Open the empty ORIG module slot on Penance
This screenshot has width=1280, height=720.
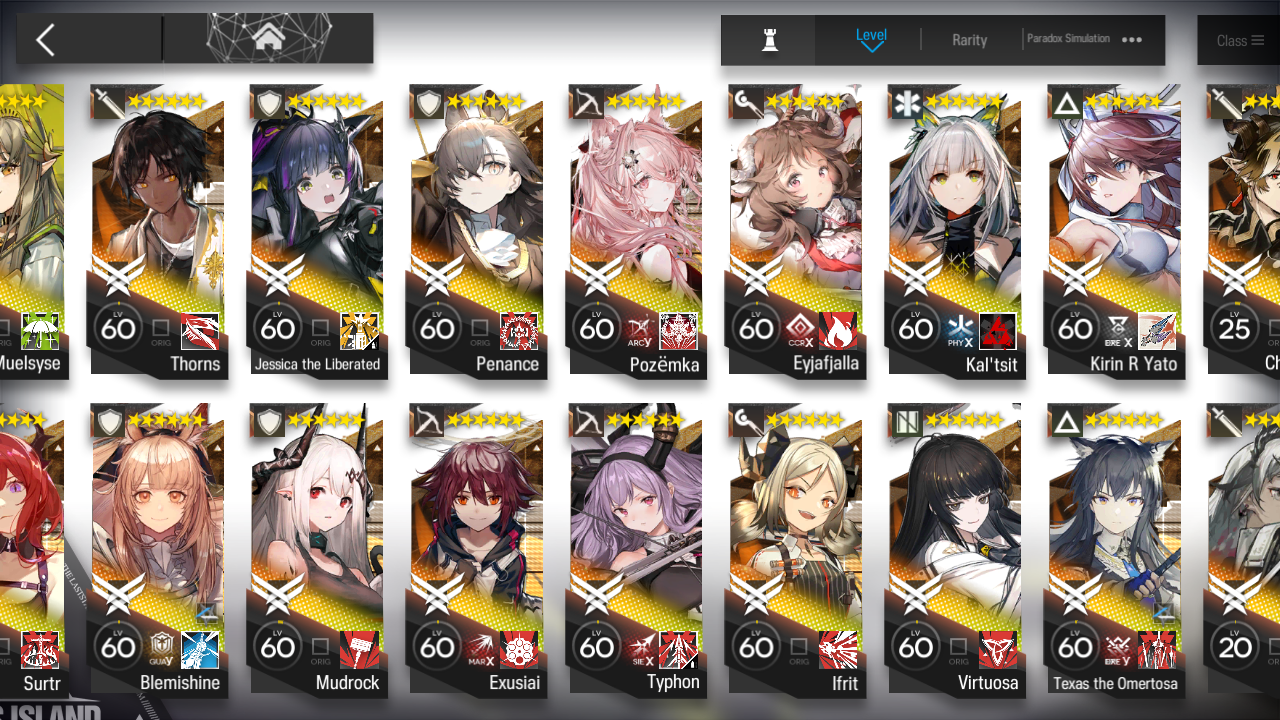point(480,330)
